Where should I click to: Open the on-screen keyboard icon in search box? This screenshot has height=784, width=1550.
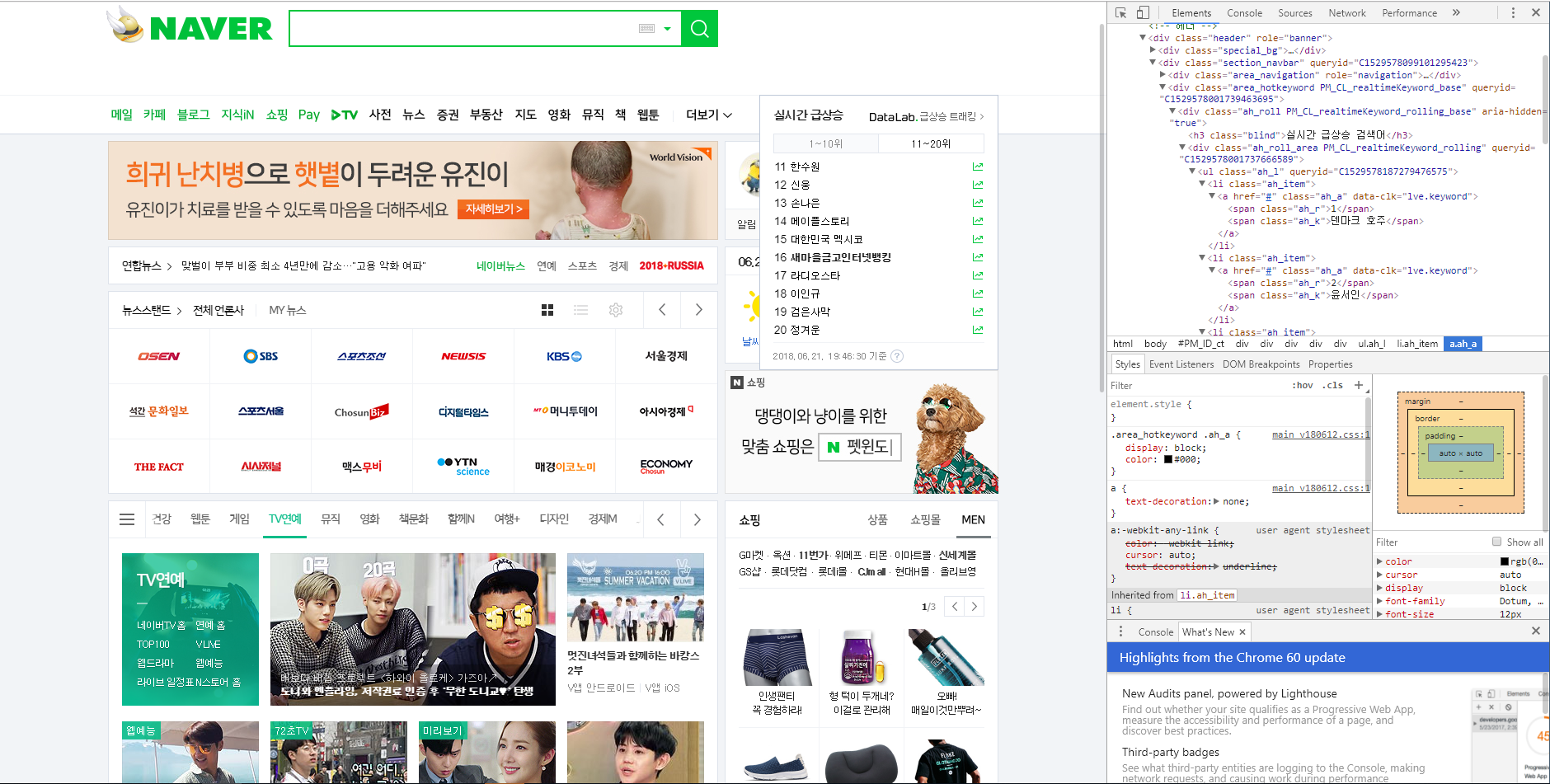click(646, 29)
